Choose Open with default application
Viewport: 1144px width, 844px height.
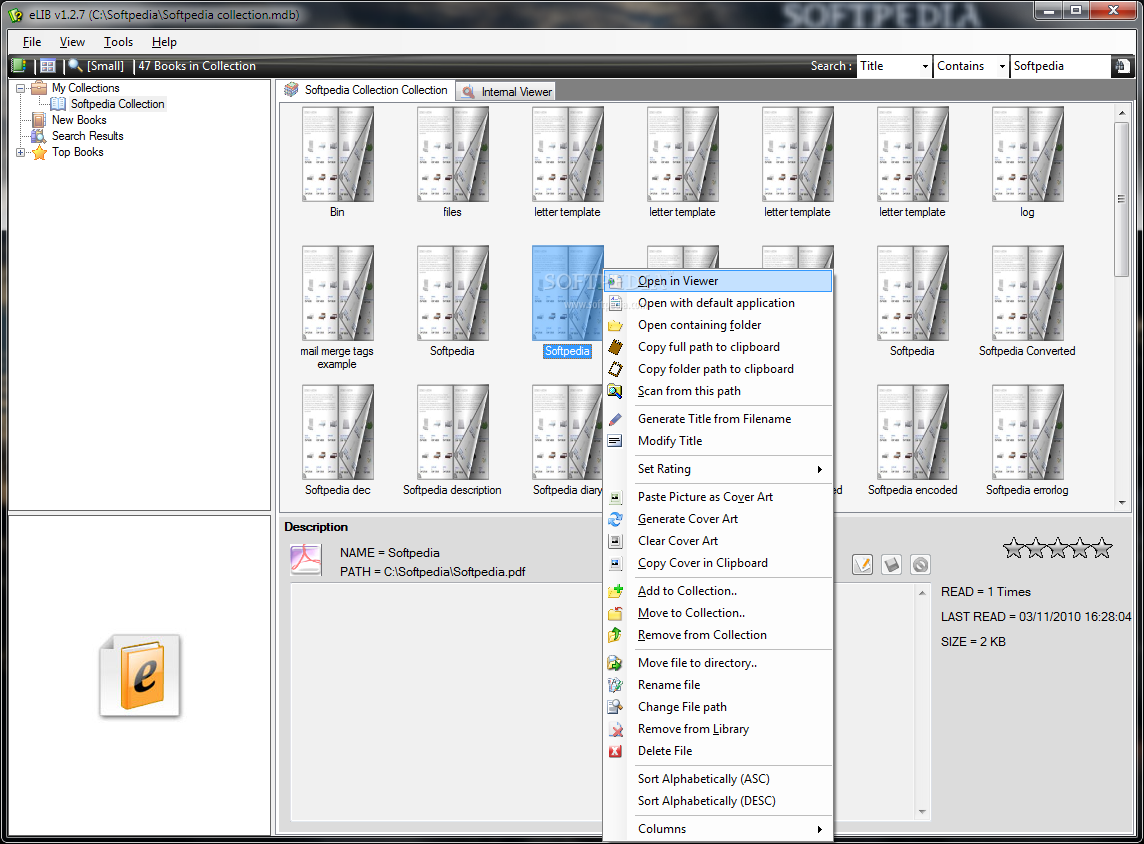click(x=718, y=303)
